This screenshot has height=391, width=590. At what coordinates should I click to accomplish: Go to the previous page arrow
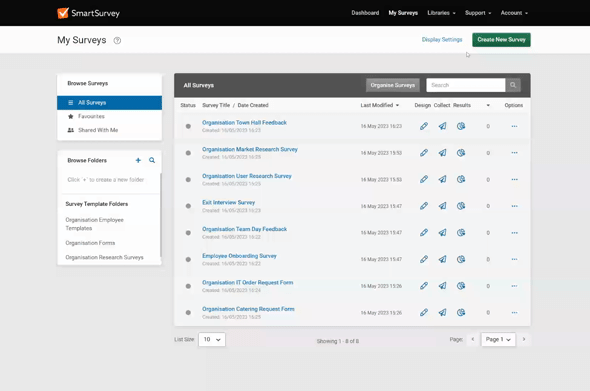click(473, 339)
